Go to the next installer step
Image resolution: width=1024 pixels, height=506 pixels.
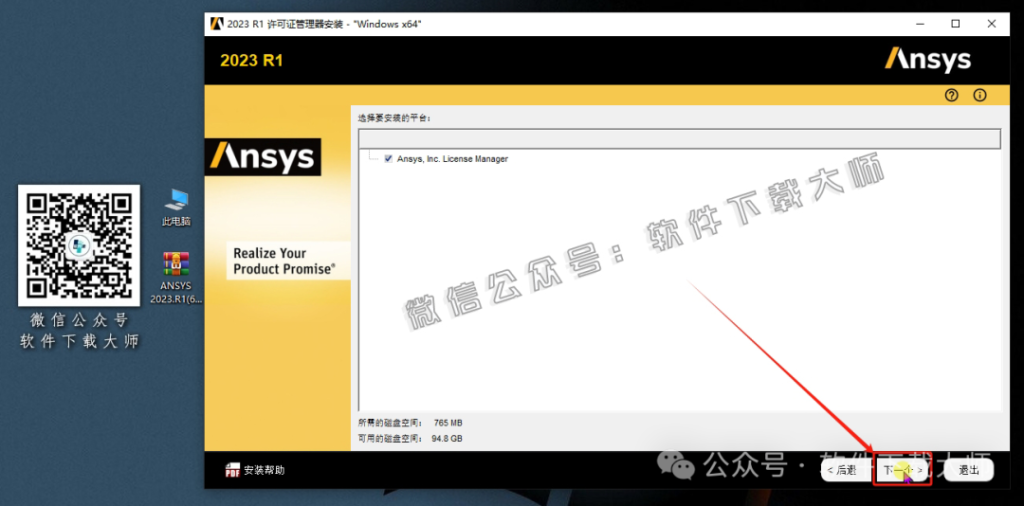[x=903, y=470]
